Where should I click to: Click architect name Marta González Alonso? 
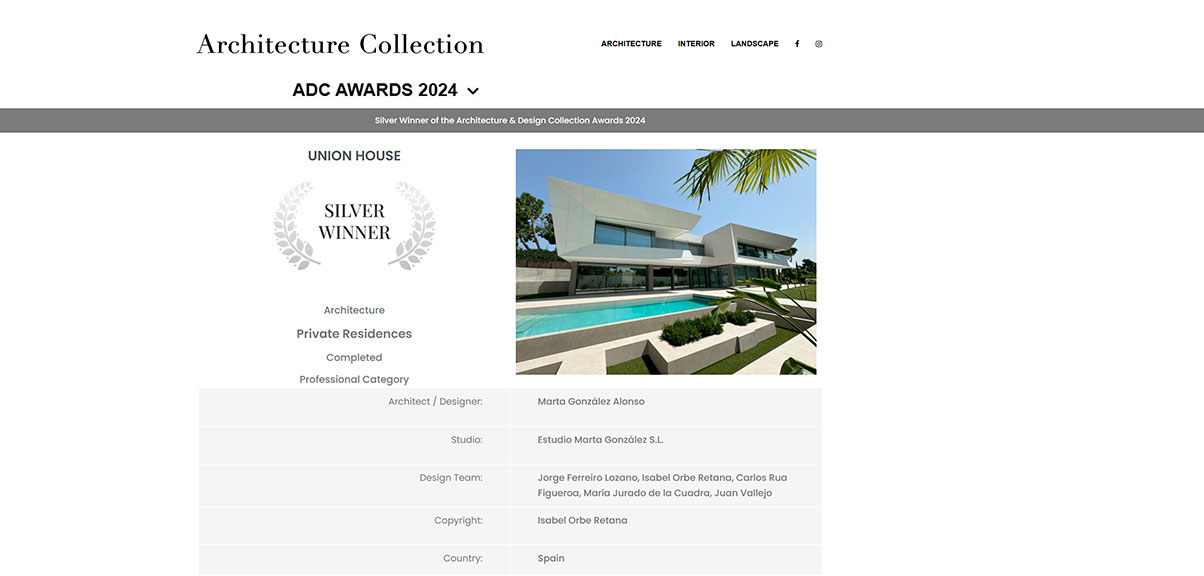[591, 402]
